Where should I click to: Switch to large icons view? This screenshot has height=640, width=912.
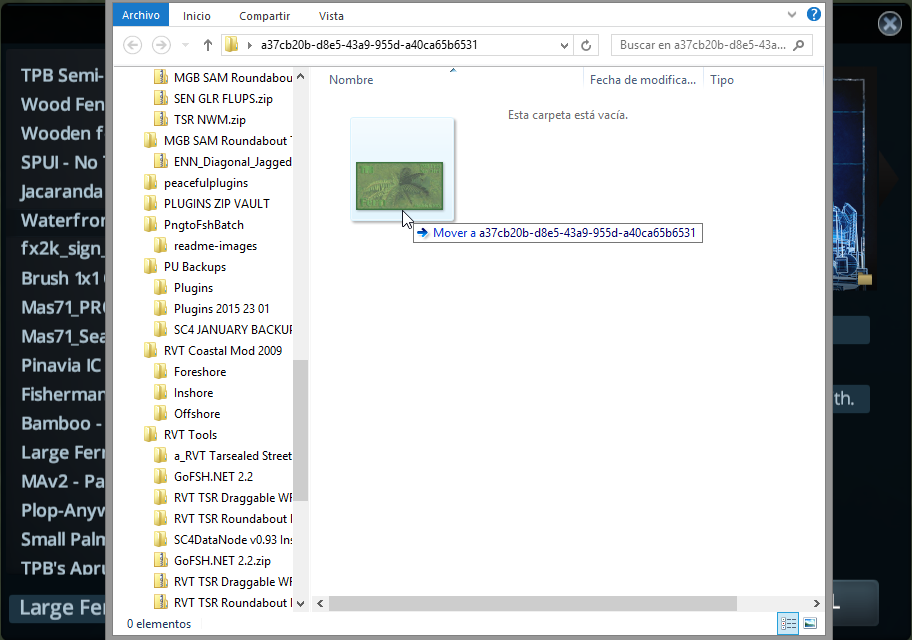click(x=810, y=624)
